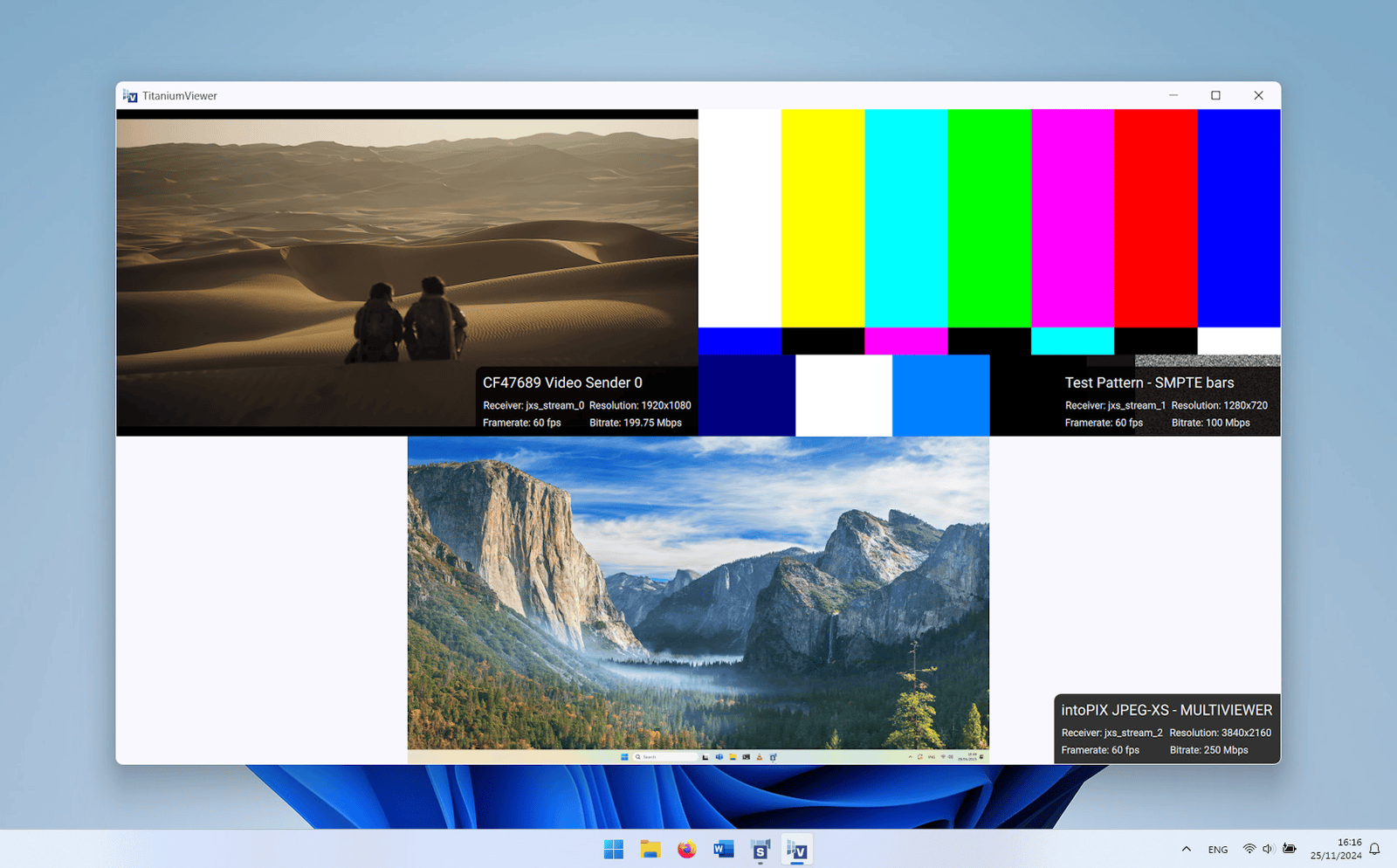Click the TitaniumViewer app icon in title bar
Screen dimensions: 1397x868
(130, 96)
